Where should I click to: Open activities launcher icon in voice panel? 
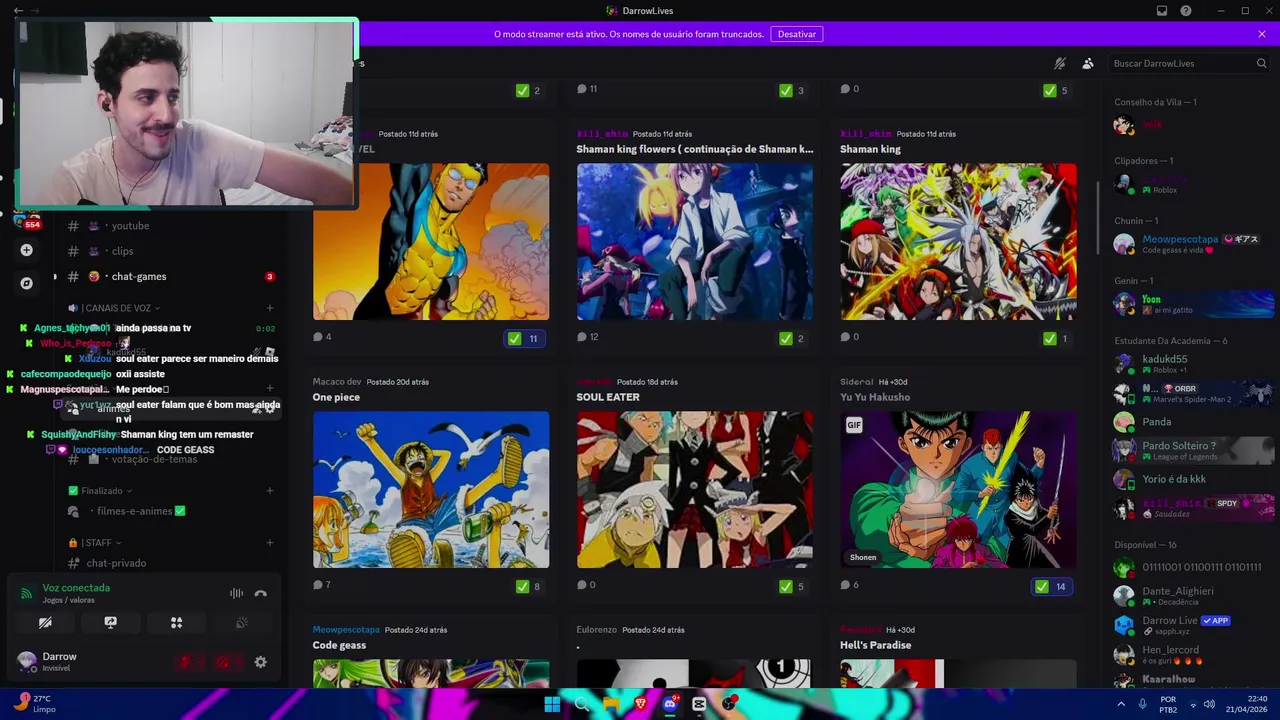176,622
